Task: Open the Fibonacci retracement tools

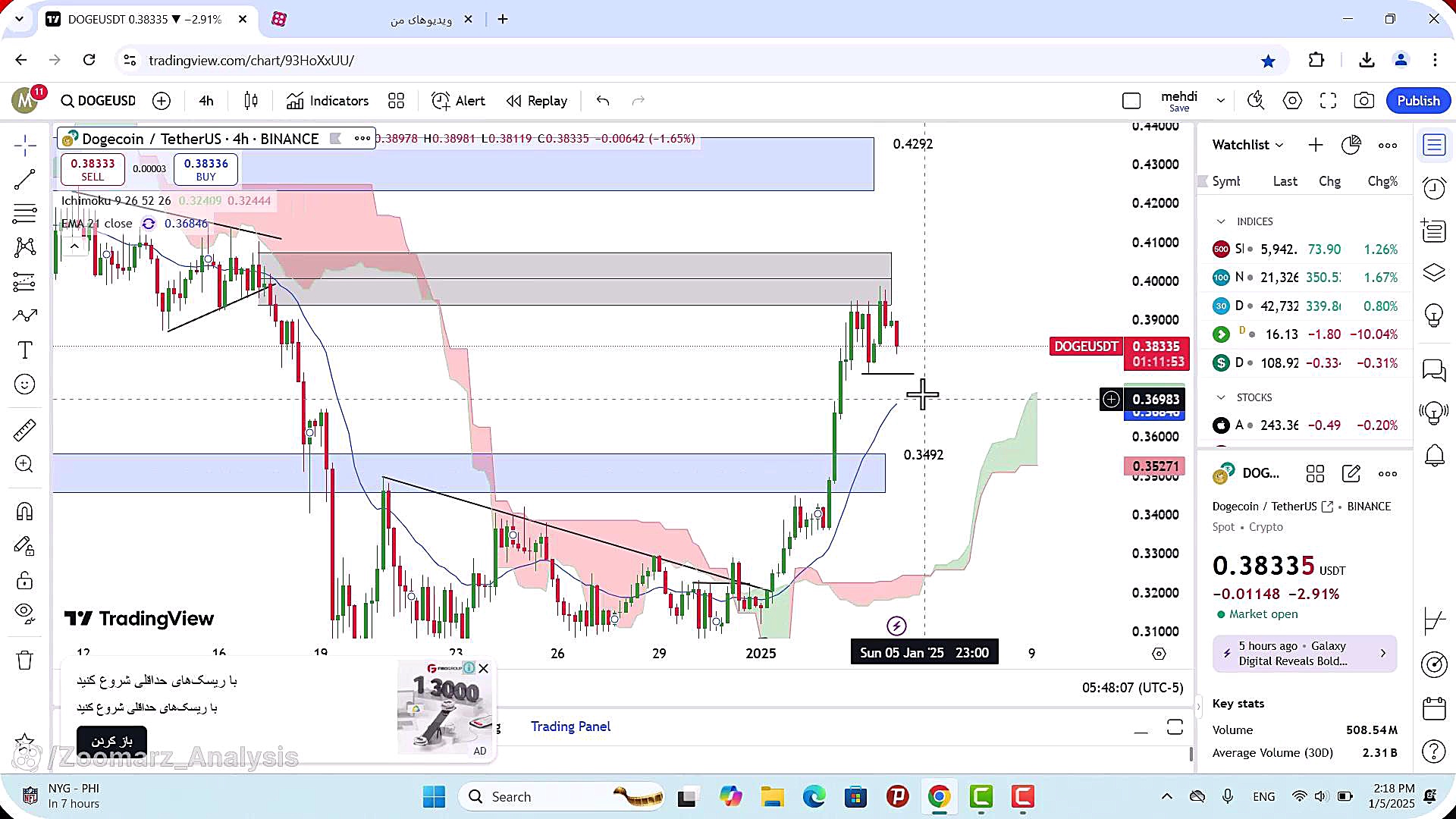Action: tap(25, 214)
